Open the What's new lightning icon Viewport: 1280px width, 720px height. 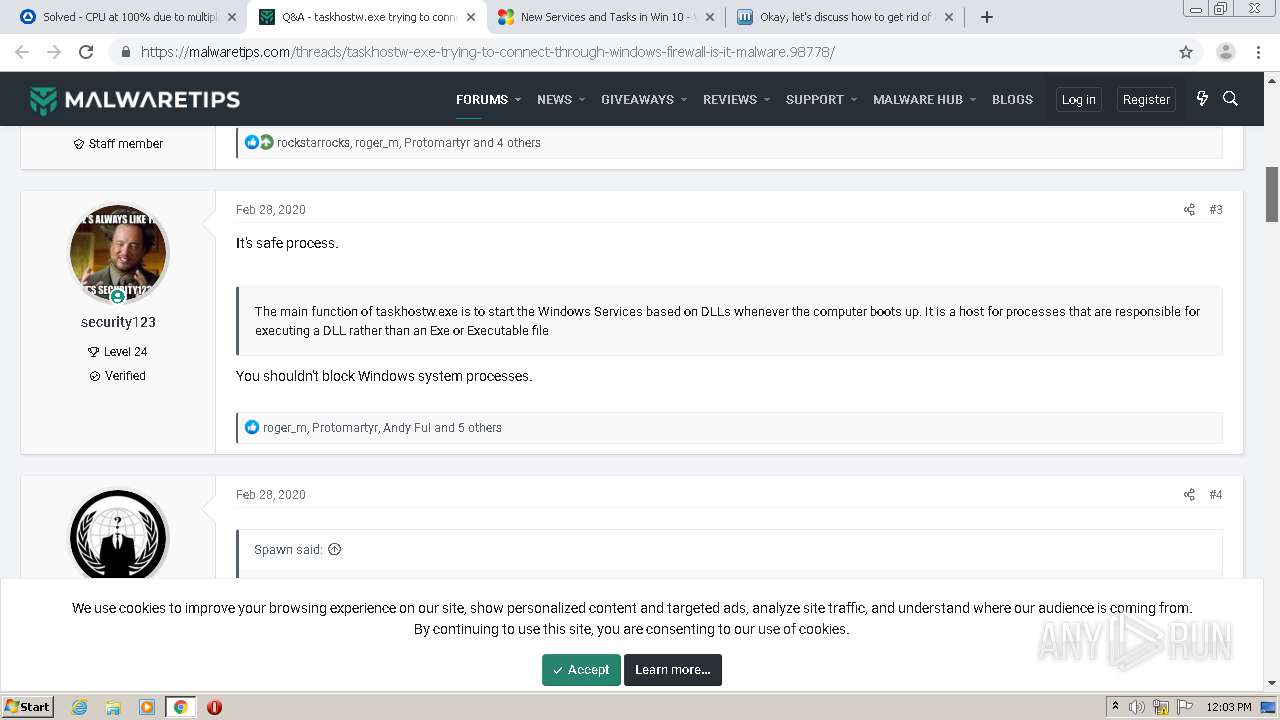tap(1202, 98)
